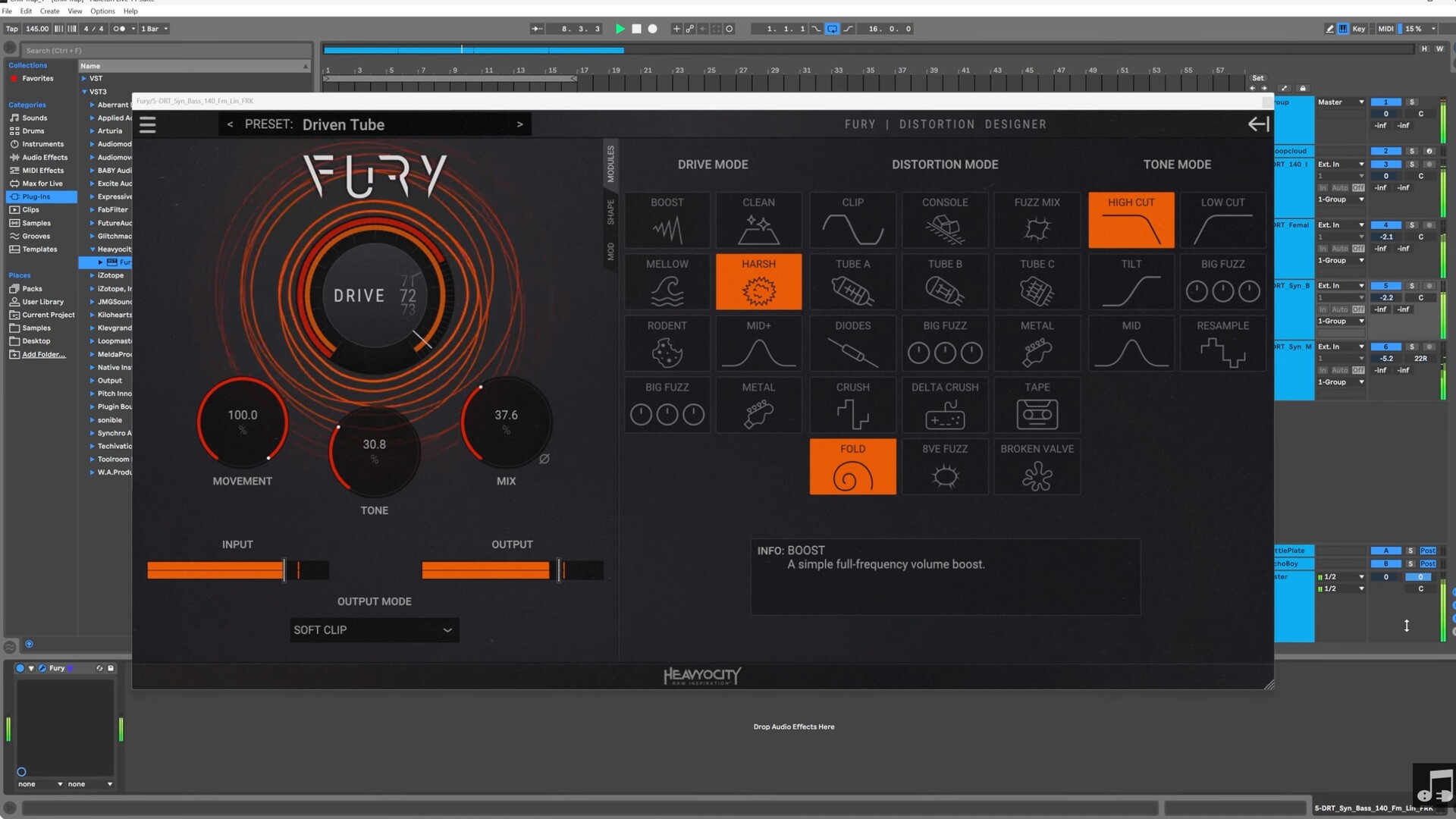
Task: Click the browser search field
Action: coord(167,51)
